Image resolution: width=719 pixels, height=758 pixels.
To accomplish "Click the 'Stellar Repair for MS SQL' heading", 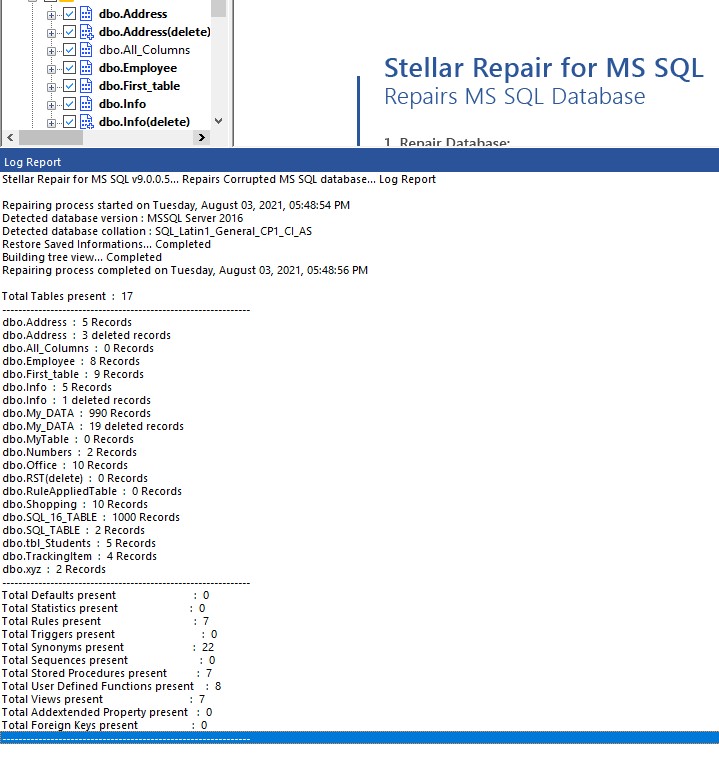I will 543,68.
